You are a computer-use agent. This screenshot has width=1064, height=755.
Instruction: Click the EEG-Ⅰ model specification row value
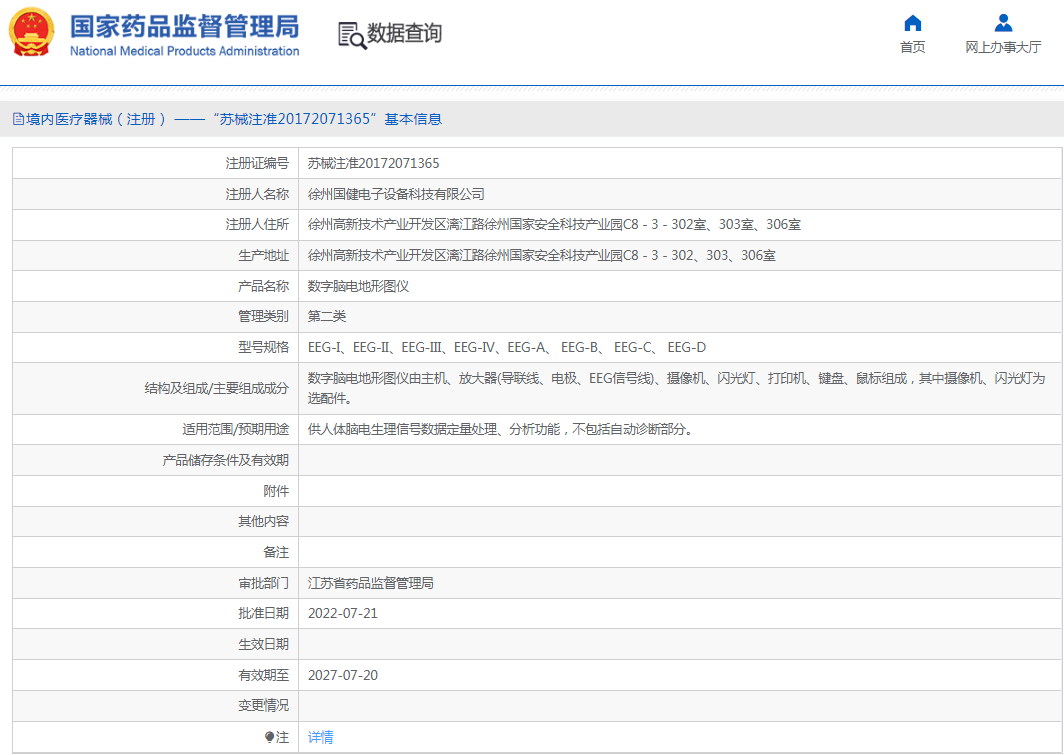click(506, 347)
